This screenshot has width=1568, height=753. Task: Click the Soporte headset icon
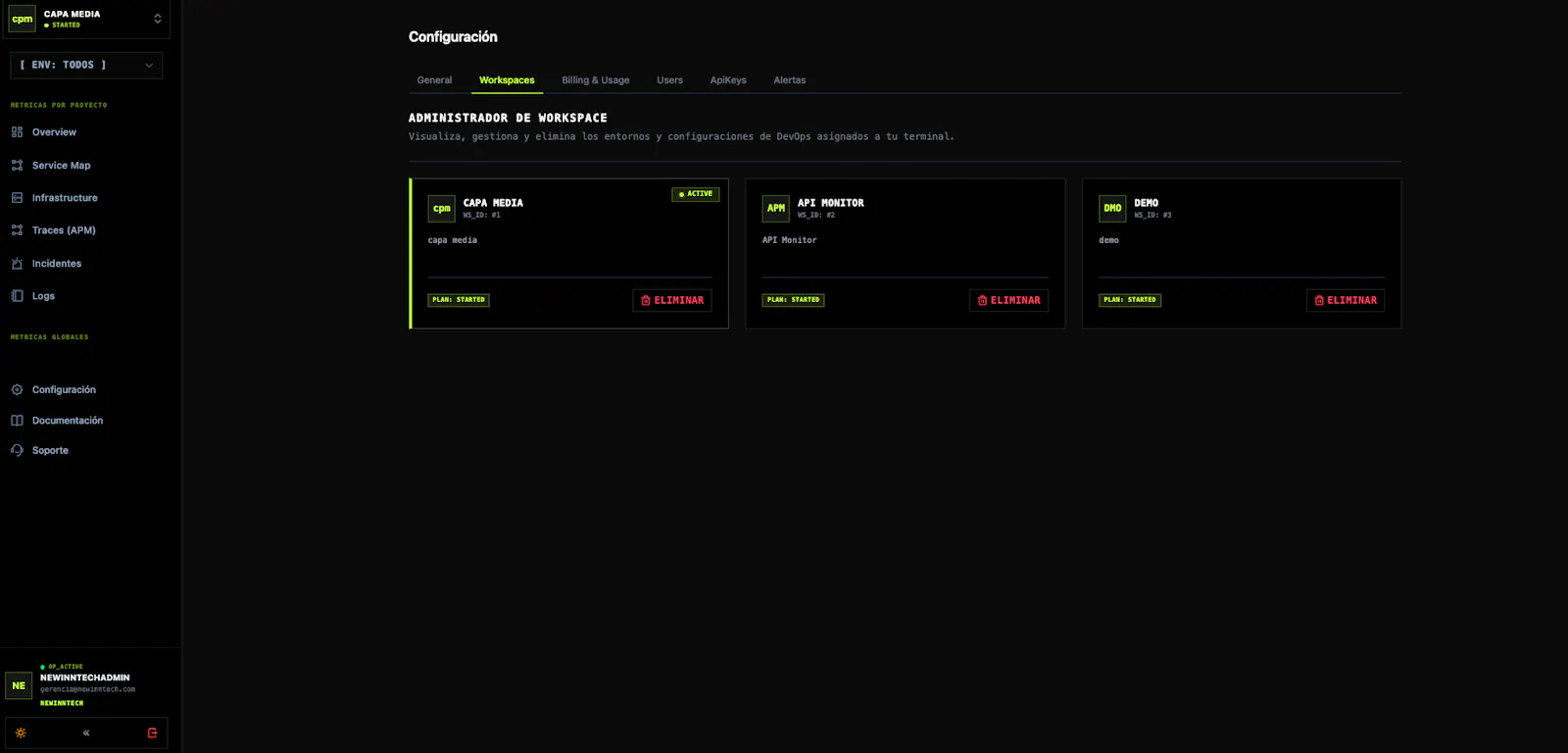point(17,451)
